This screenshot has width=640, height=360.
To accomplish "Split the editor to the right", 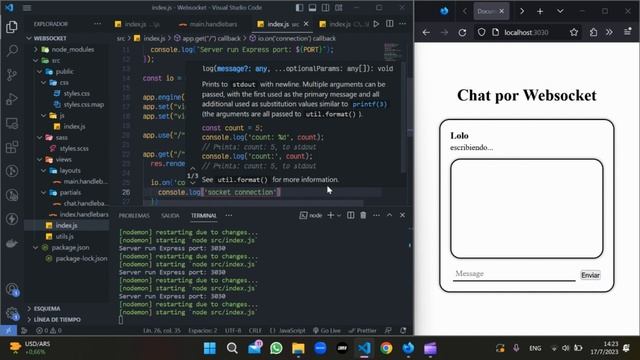I will [x=390, y=24].
